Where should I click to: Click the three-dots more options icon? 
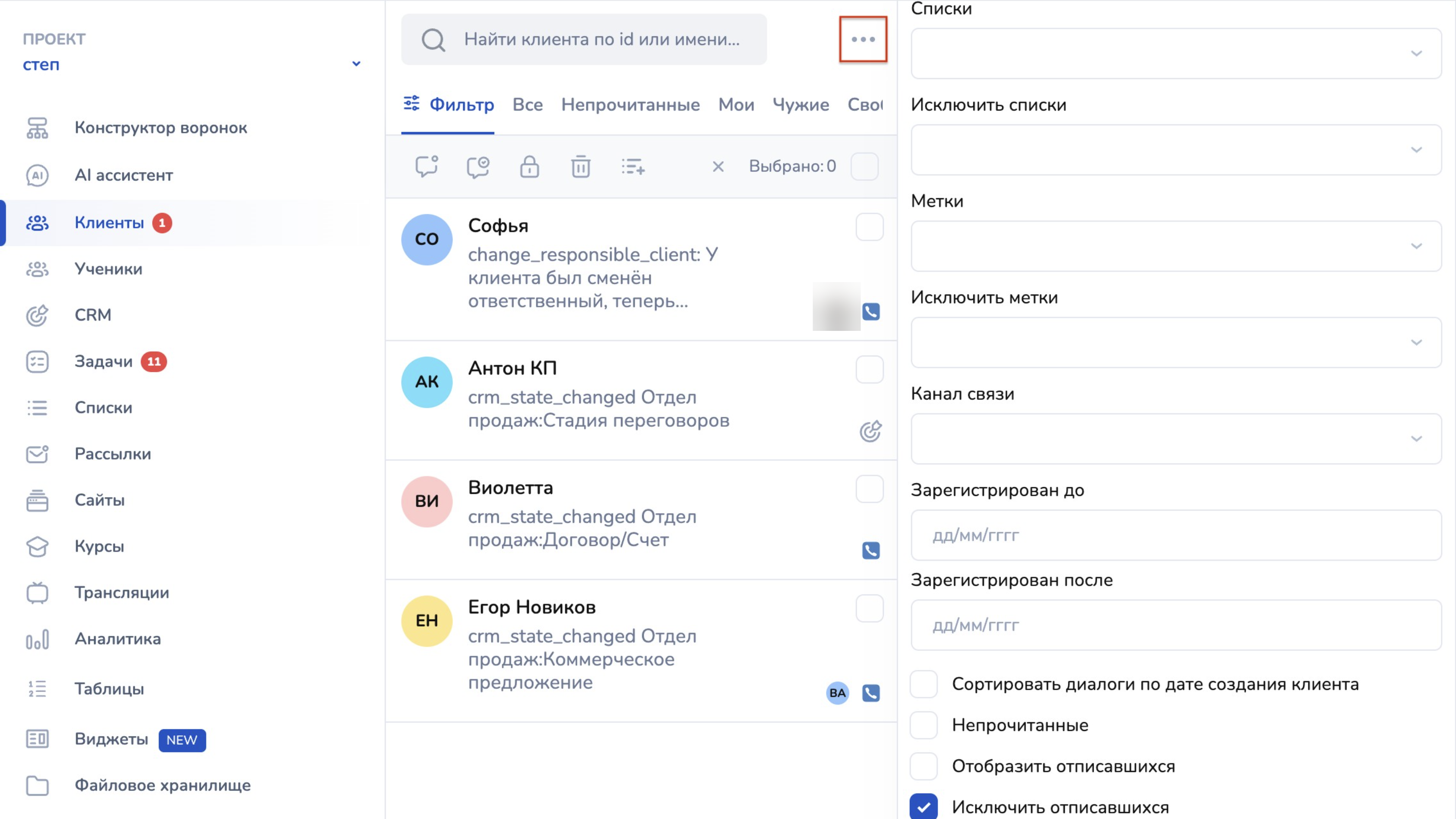click(863, 39)
